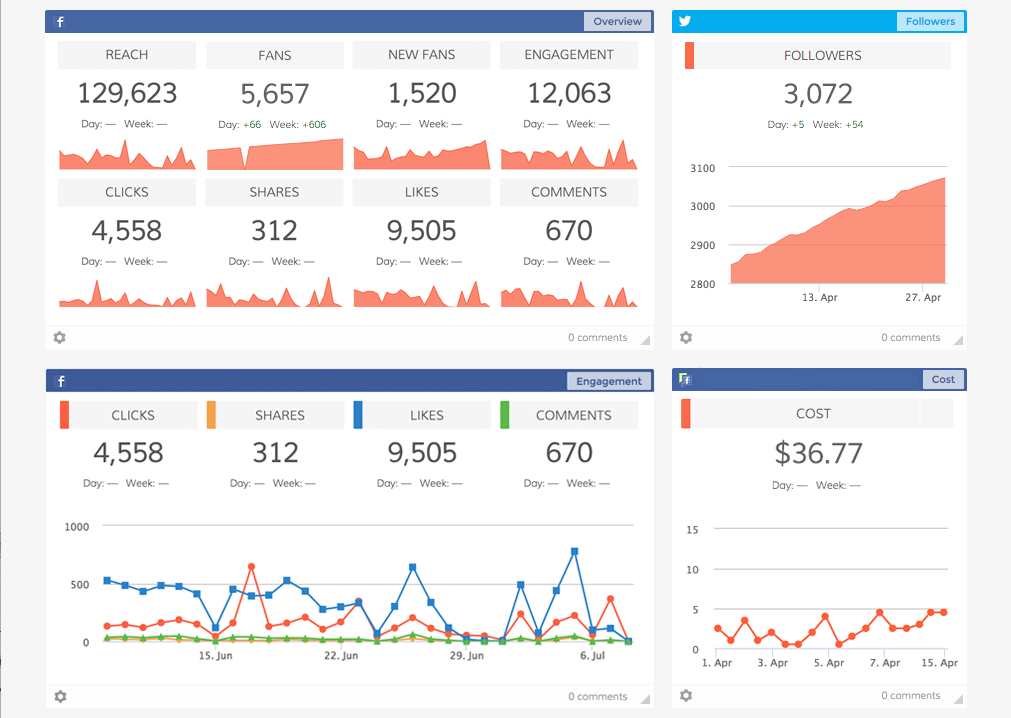Toggle the orange Shares series swatch
This screenshot has width=1011, height=718.
[211, 415]
